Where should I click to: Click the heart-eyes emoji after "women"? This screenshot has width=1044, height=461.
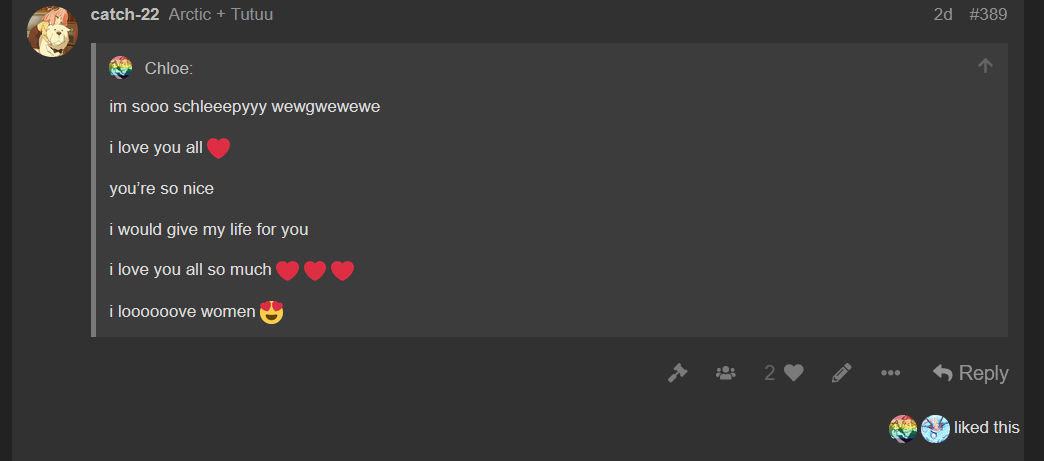pyautogui.click(x=272, y=311)
